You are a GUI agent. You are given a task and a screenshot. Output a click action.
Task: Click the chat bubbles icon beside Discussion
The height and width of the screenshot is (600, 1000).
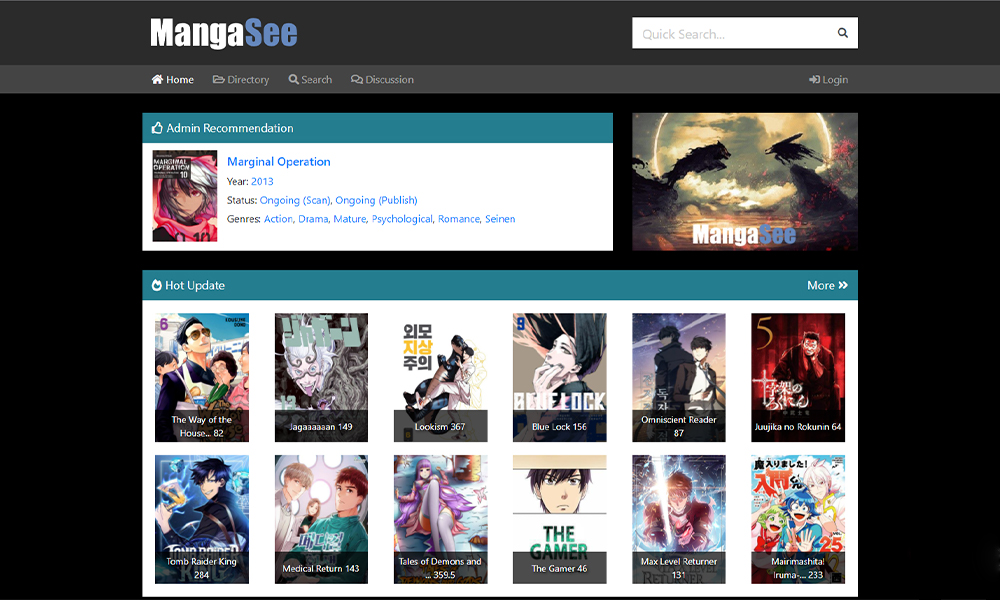pos(357,80)
